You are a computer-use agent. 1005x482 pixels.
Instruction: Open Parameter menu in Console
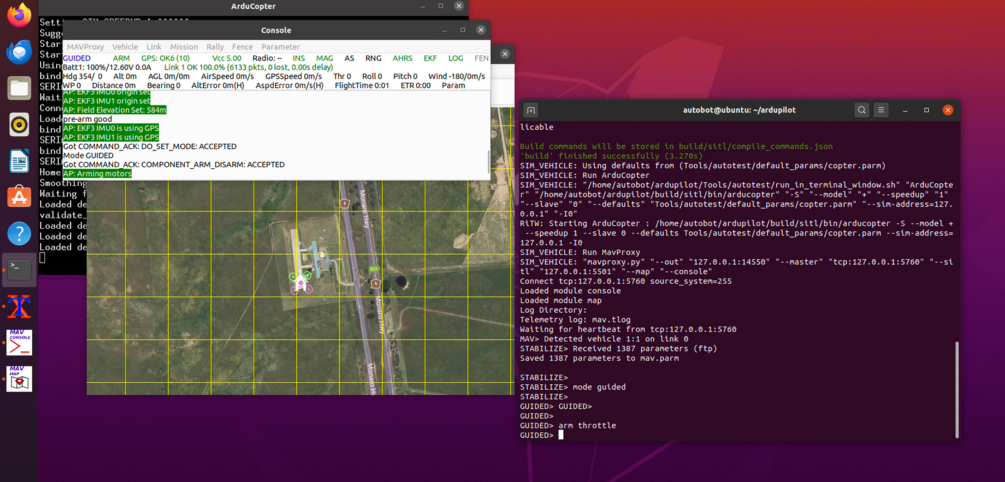(281, 47)
